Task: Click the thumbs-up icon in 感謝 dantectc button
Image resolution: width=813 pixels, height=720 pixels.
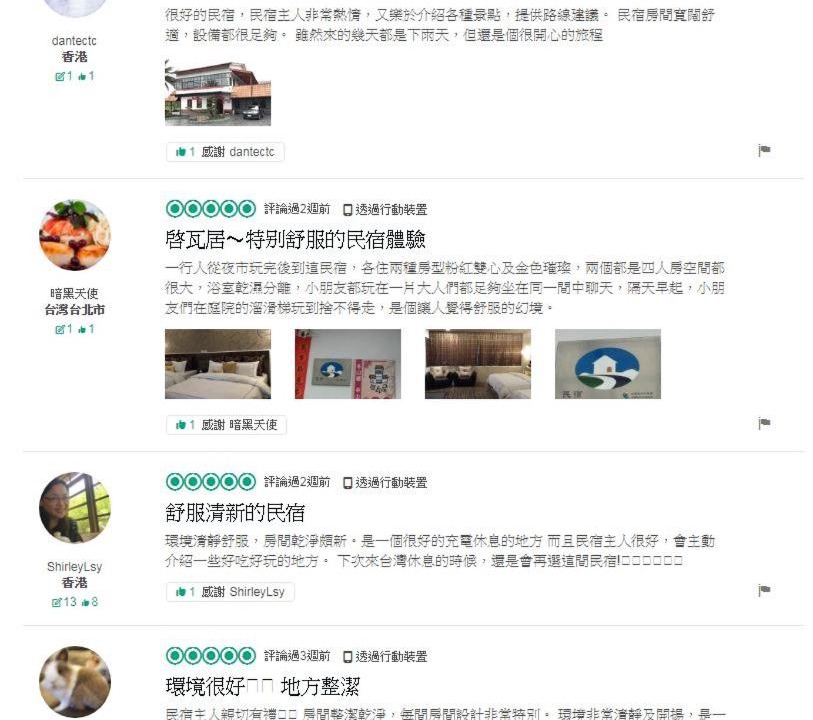Action: tap(181, 152)
